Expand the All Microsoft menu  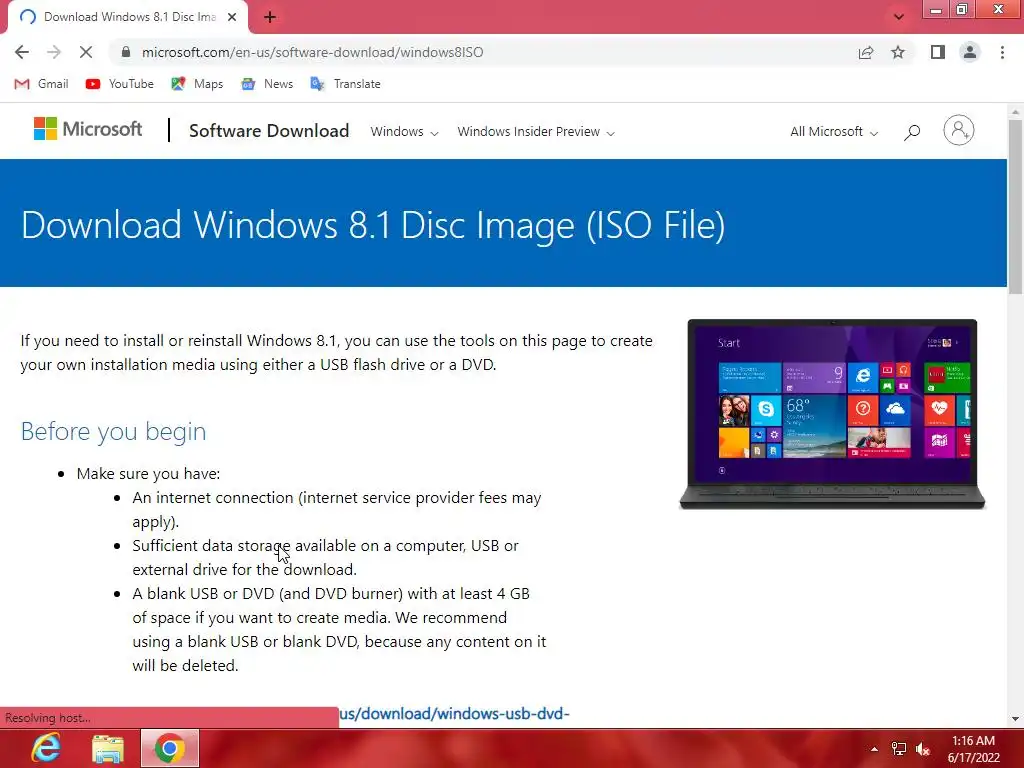click(834, 132)
